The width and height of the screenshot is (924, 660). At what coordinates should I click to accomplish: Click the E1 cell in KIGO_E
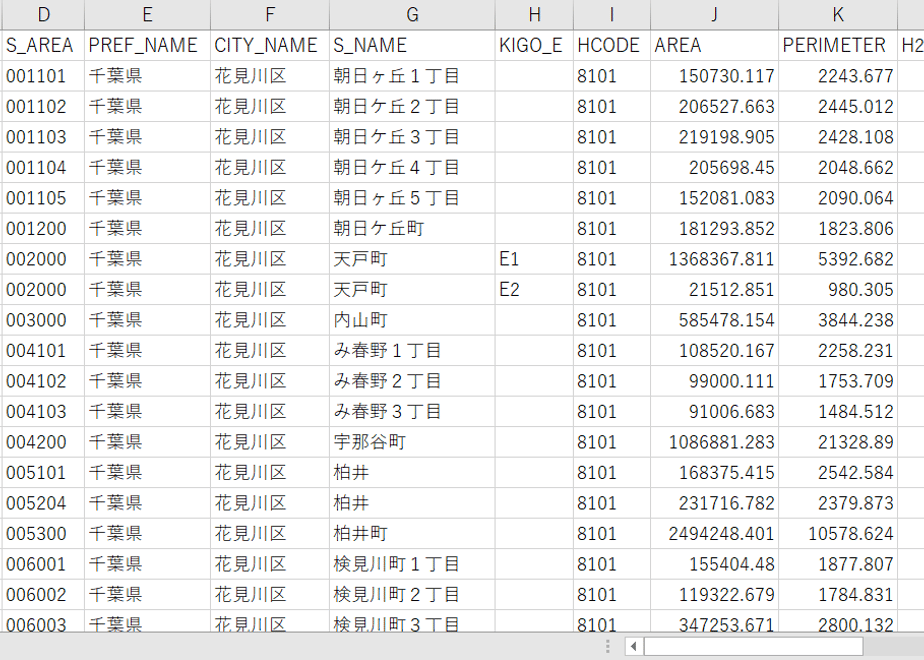tap(534, 259)
